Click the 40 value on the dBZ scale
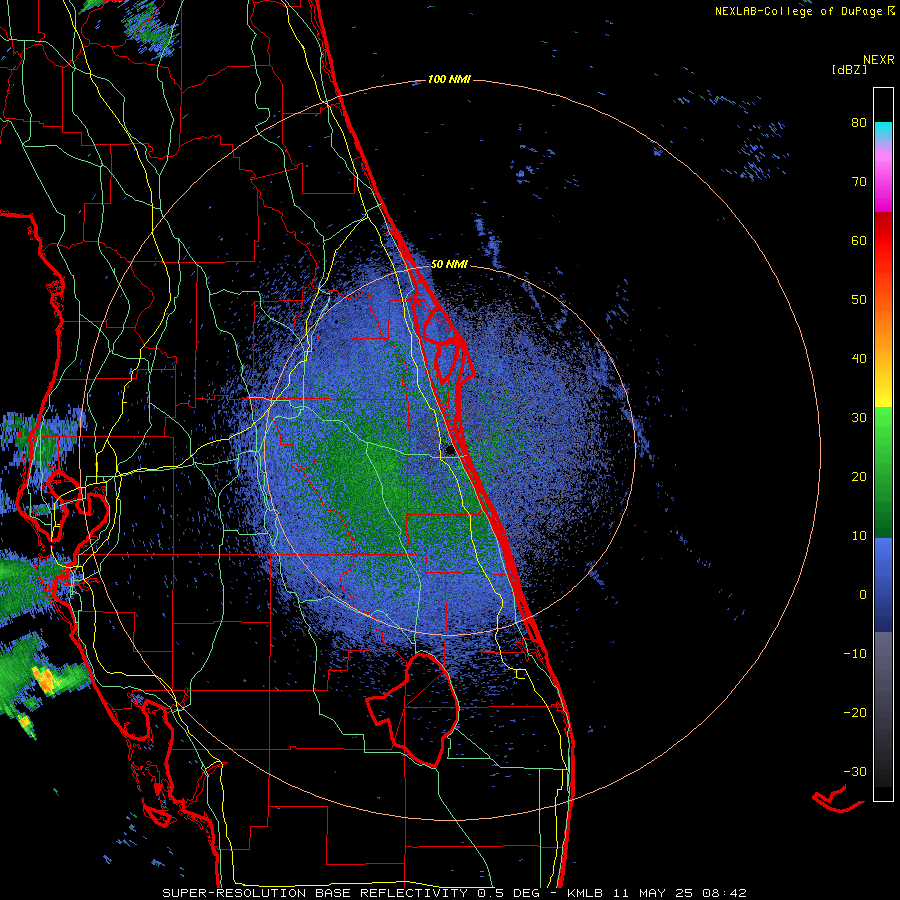This screenshot has height=900, width=900. (x=859, y=359)
